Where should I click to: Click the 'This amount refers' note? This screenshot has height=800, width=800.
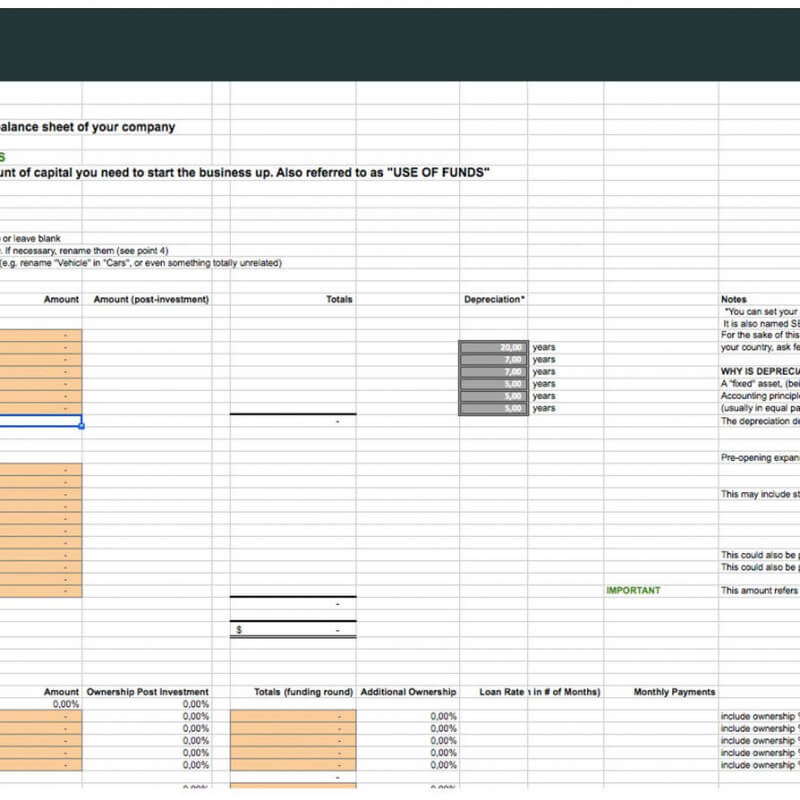click(760, 590)
